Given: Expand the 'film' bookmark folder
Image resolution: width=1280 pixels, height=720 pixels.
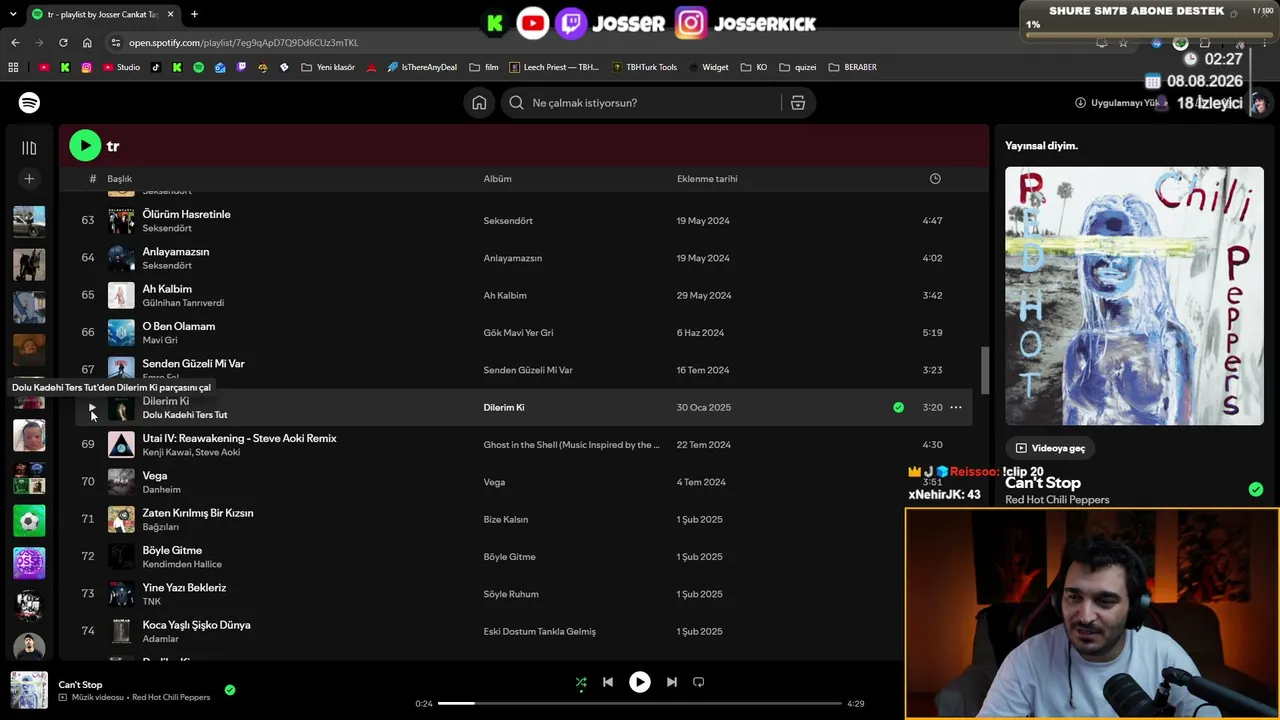Looking at the screenshot, I should (x=484, y=68).
